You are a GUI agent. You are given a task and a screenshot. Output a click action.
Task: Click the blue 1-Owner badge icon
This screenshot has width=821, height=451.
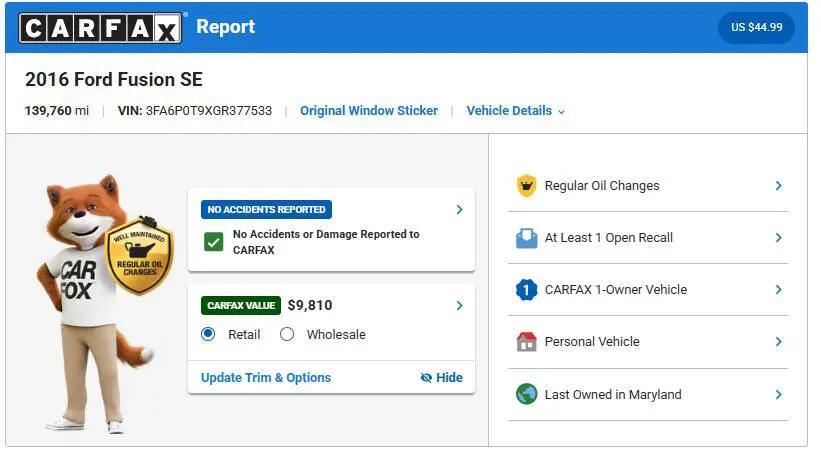pyautogui.click(x=526, y=290)
